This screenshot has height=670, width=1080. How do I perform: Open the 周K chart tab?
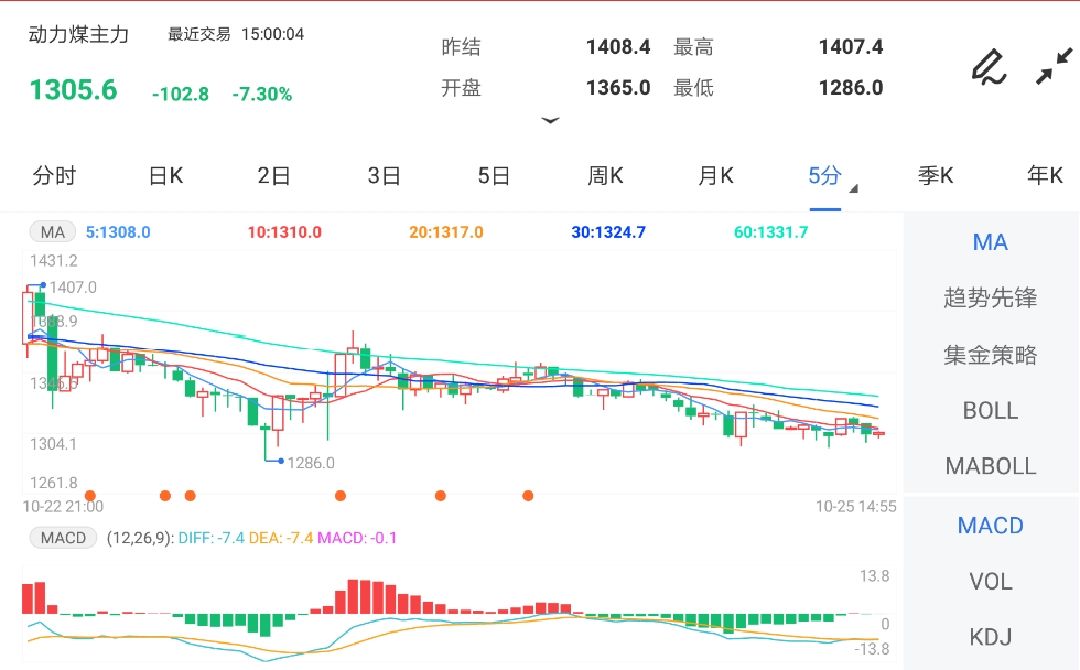pos(605,176)
